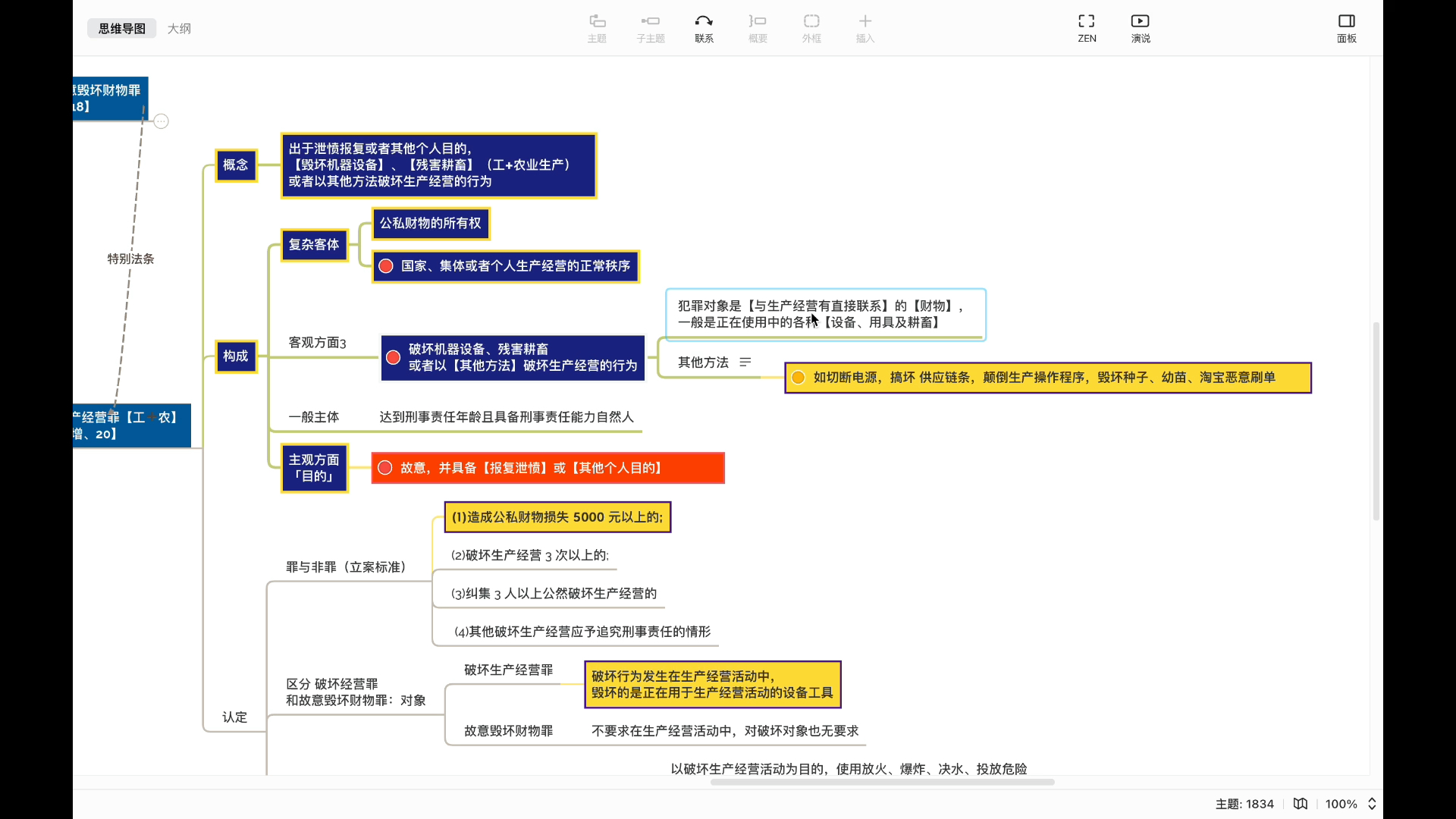Image resolution: width=1456 pixels, height=819 pixels.
Task: Select (4)其他破坏生产经营 node
Action: click(x=582, y=632)
